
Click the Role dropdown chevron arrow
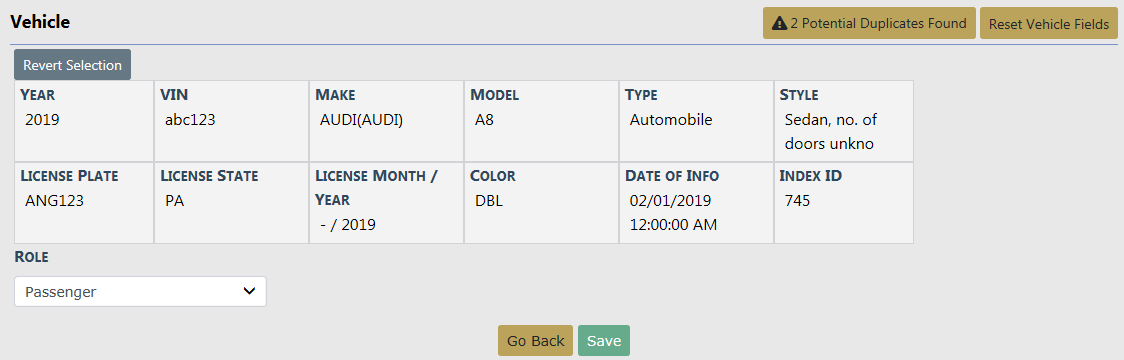(249, 291)
